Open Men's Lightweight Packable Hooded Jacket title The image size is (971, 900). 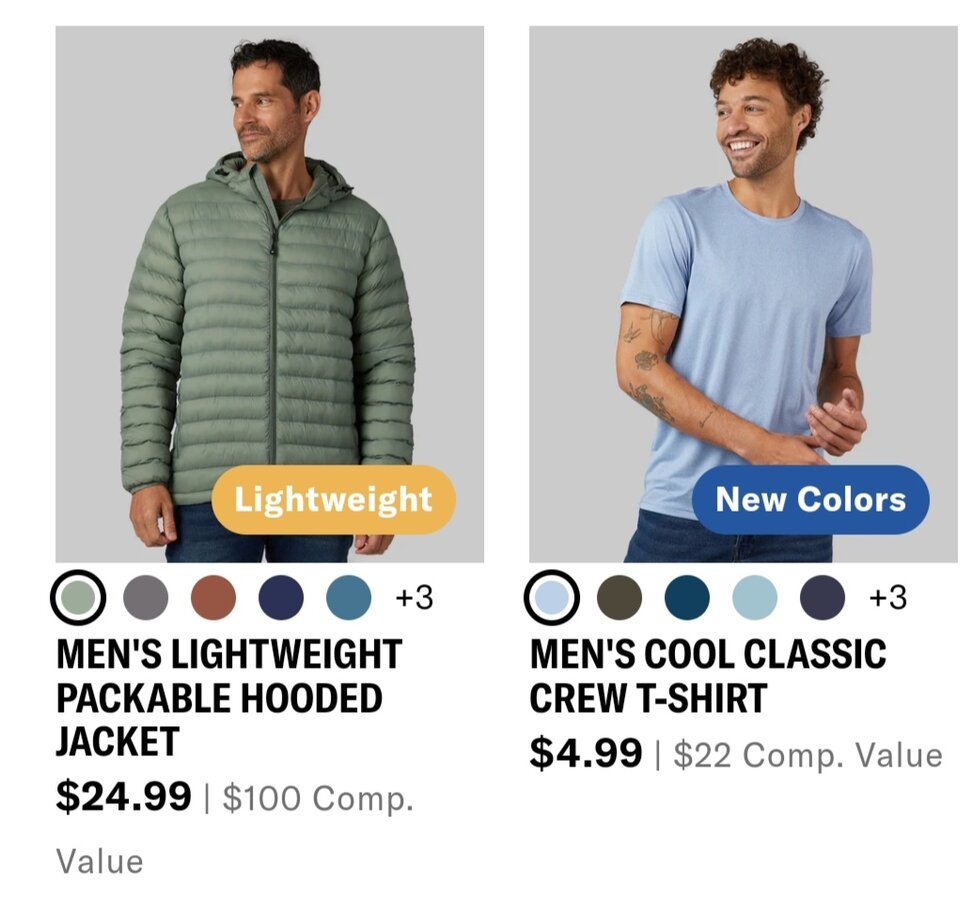229,697
